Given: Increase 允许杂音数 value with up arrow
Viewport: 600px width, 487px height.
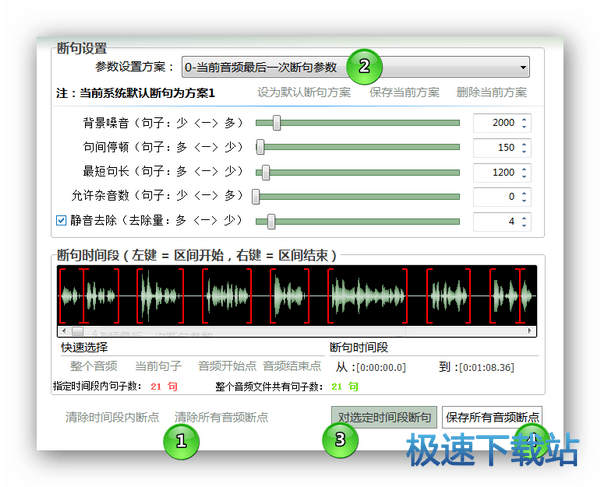Looking at the screenshot, I should (524, 192).
